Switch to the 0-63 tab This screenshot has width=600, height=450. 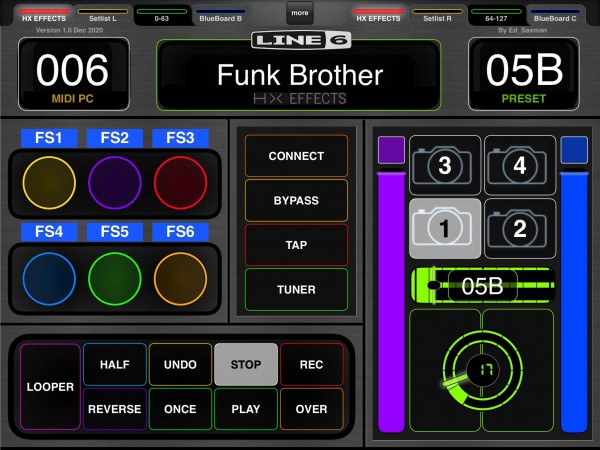click(x=161, y=15)
